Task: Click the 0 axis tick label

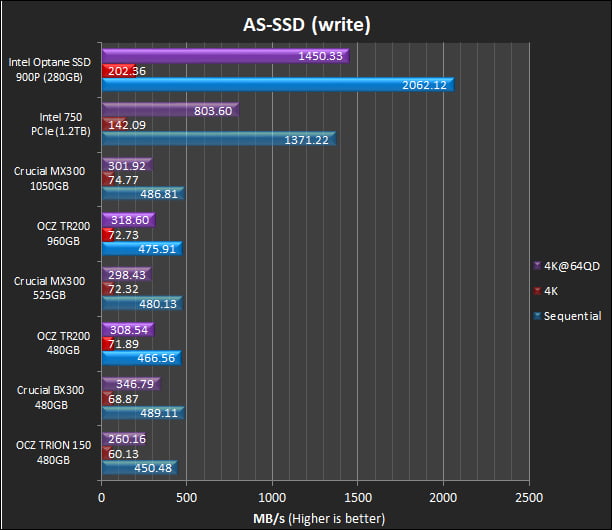Action: [101, 498]
